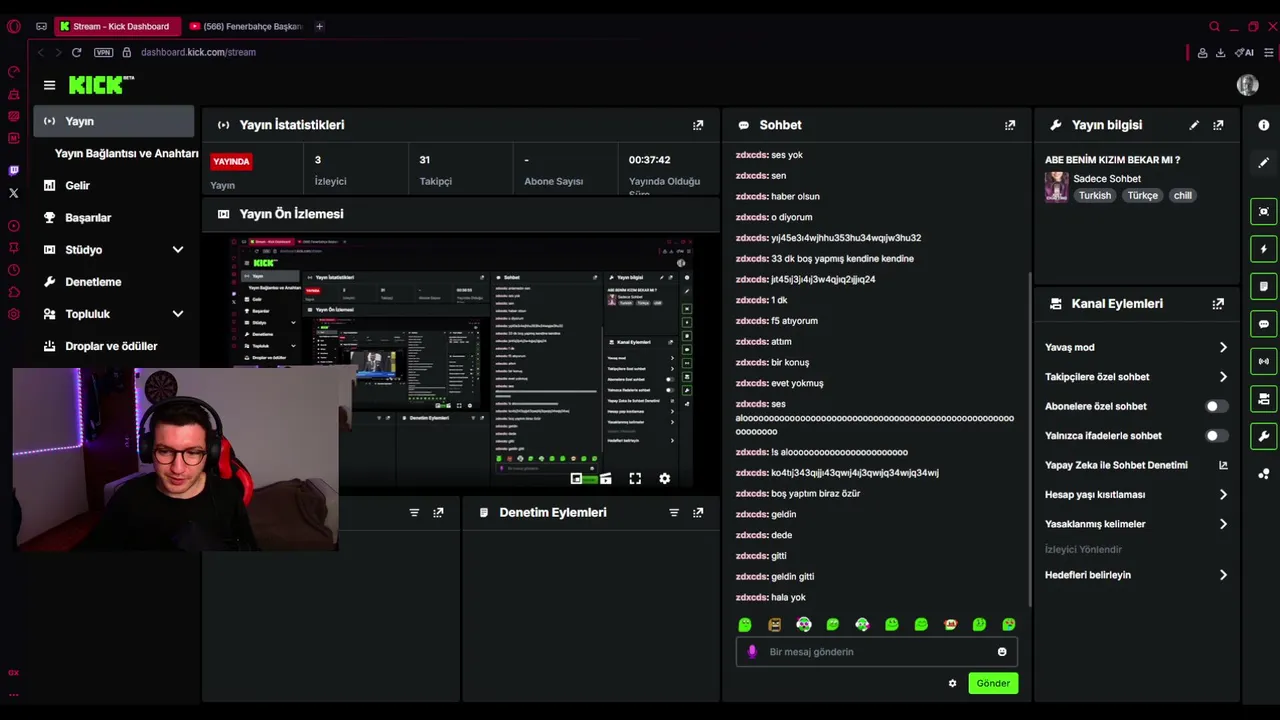Image resolution: width=1280 pixels, height=720 pixels.
Task: Click the VPN badge in address bar
Action: click(103, 52)
